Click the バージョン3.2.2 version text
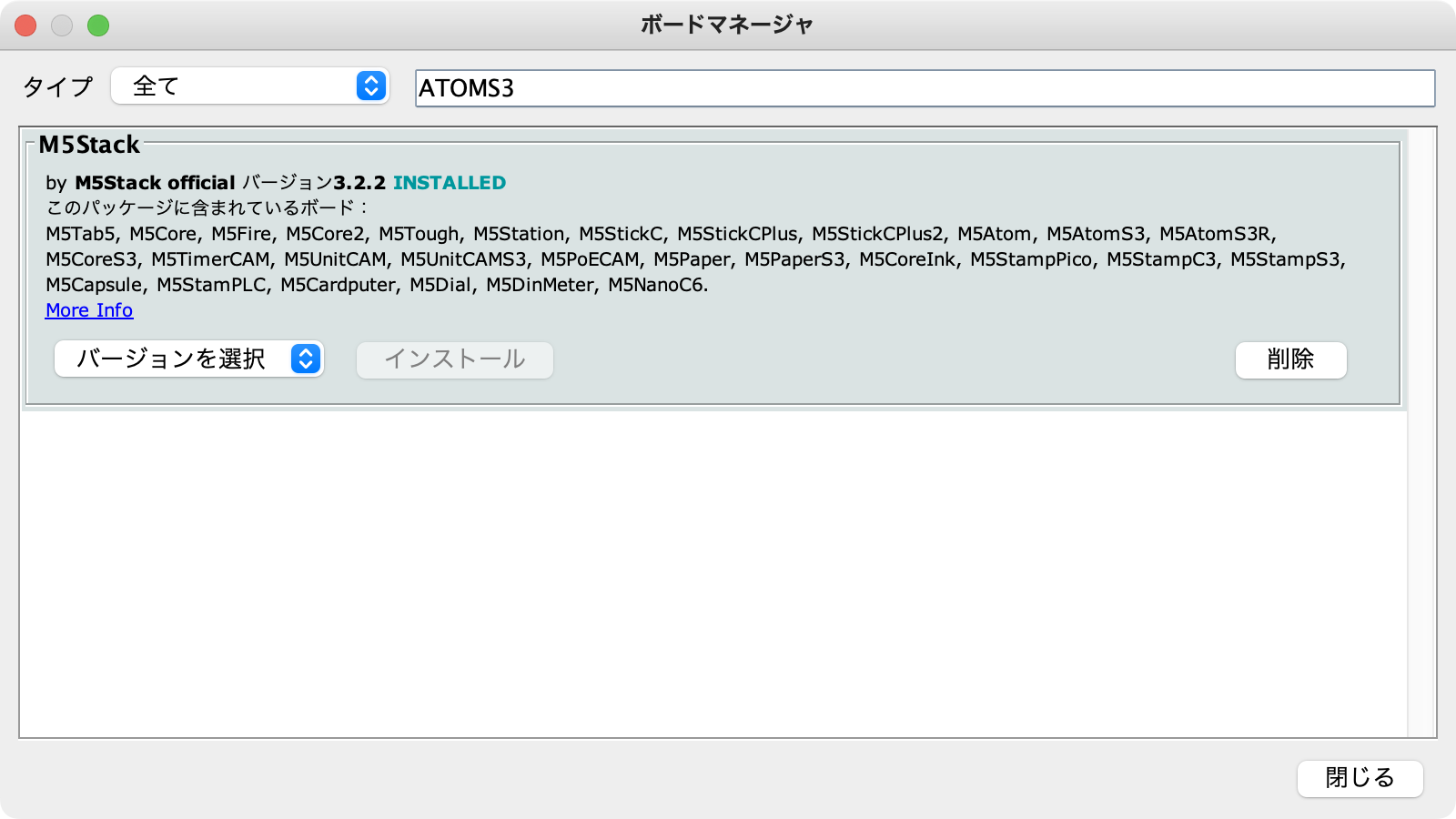Screen dimensions: 1456x819 pos(314,183)
